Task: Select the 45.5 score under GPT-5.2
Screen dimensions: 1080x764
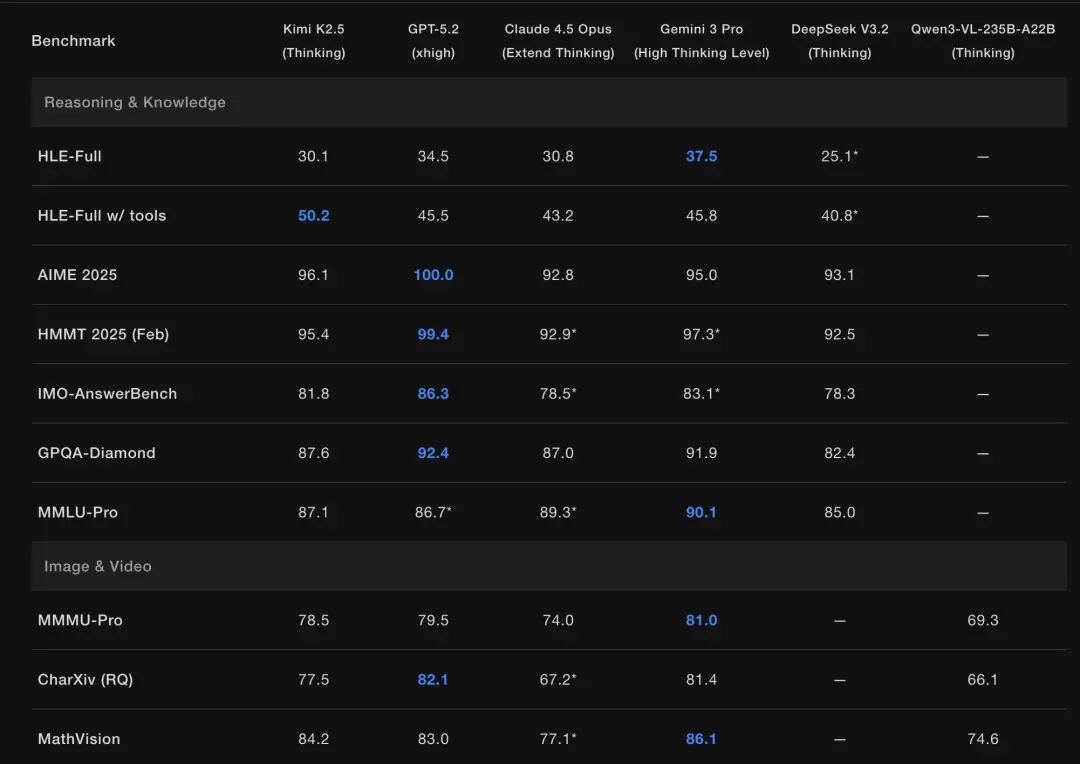Action: pyautogui.click(x=433, y=216)
